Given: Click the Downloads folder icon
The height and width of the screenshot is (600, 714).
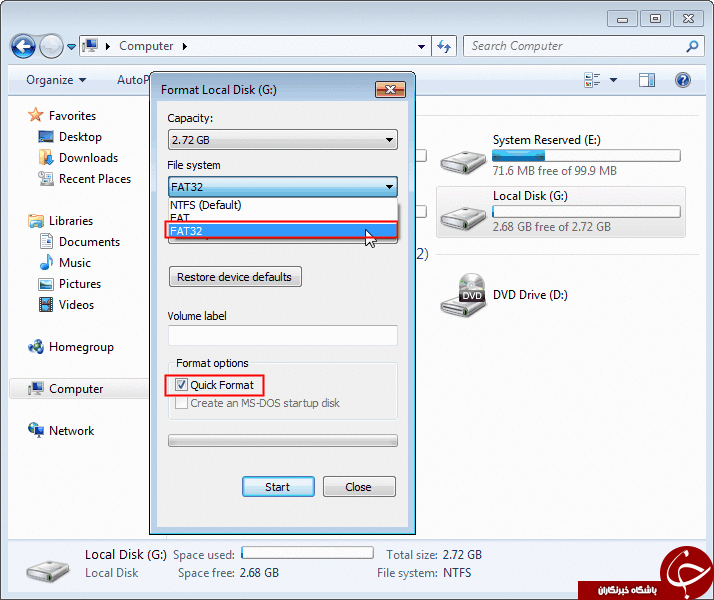Looking at the screenshot, I should coord(46,158).
